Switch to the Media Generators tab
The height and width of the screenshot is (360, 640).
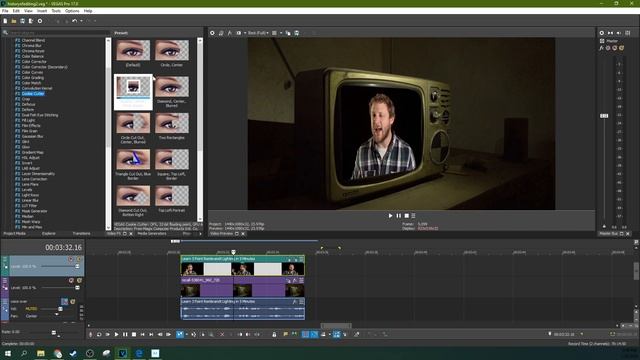click(152, 233)
